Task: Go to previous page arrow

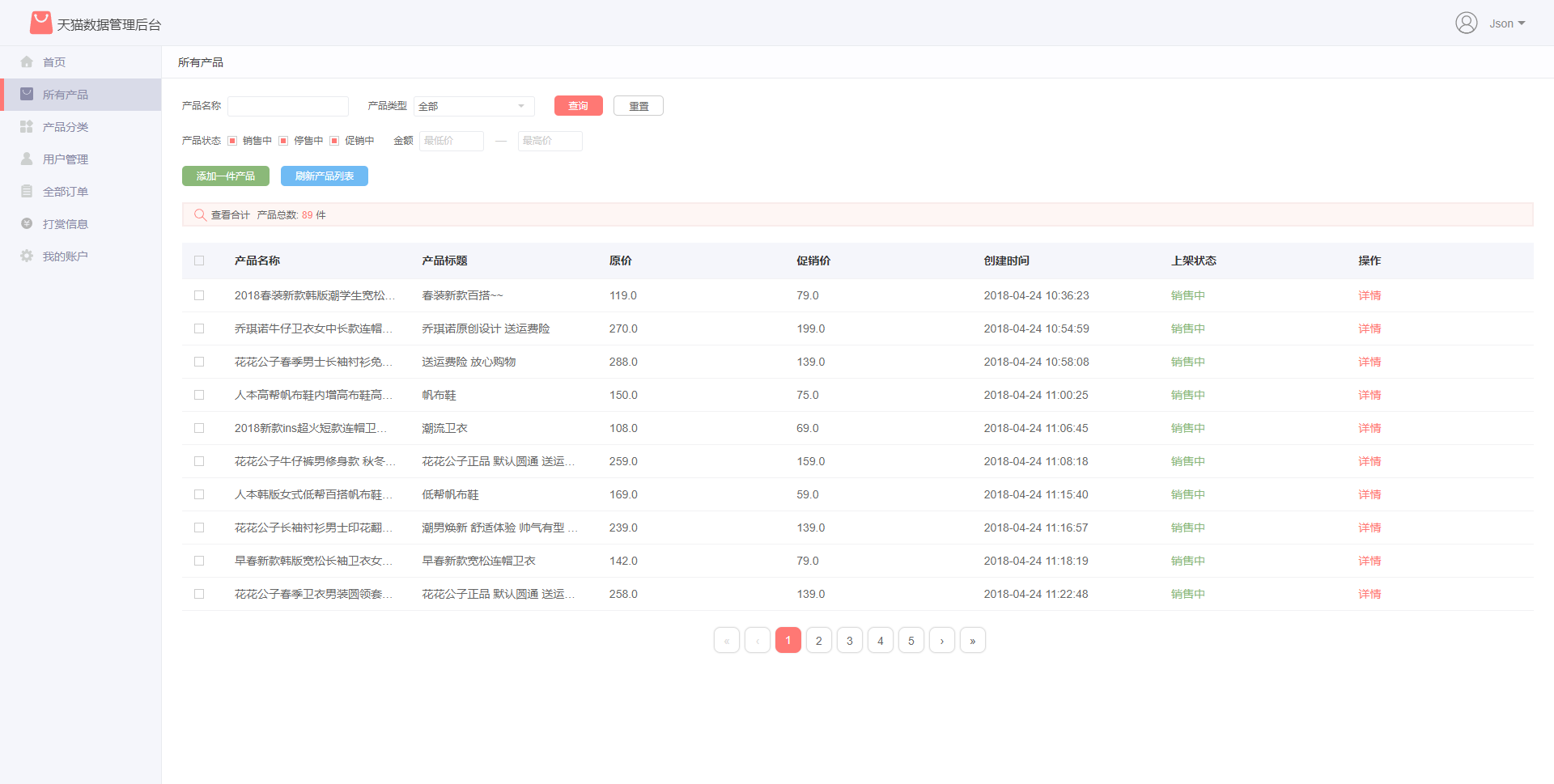Action: click(758, 640)
